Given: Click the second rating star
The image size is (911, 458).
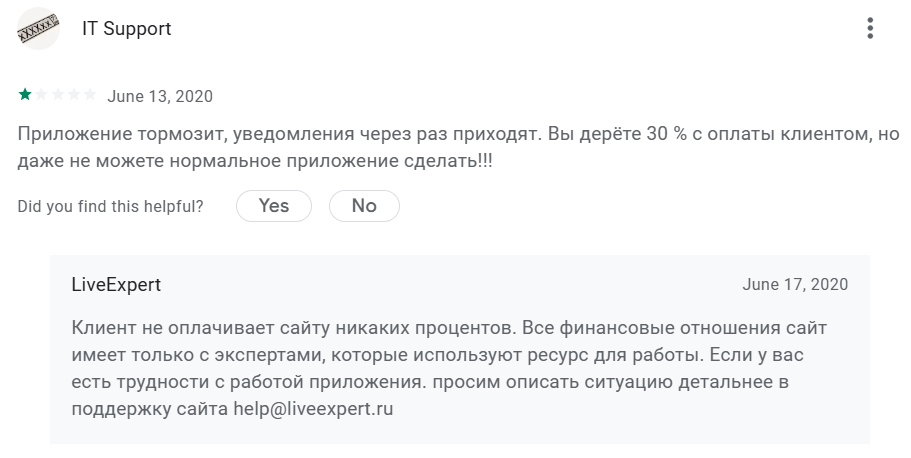Looking at the screenshot, I should pyautogui.click(x=41, y=95).
